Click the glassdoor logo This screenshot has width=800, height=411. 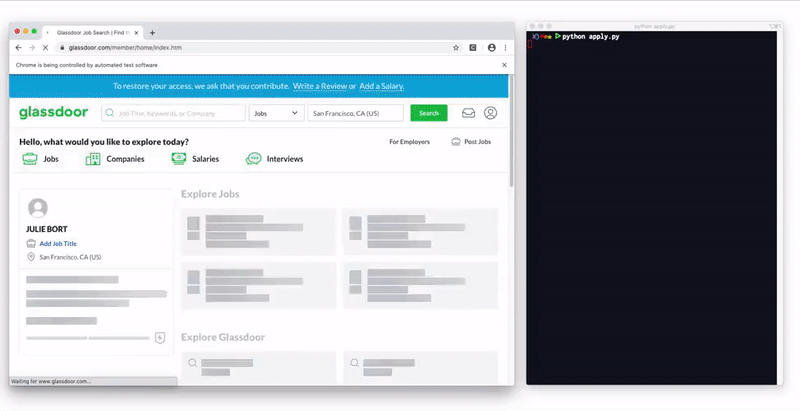click(54, 112)
